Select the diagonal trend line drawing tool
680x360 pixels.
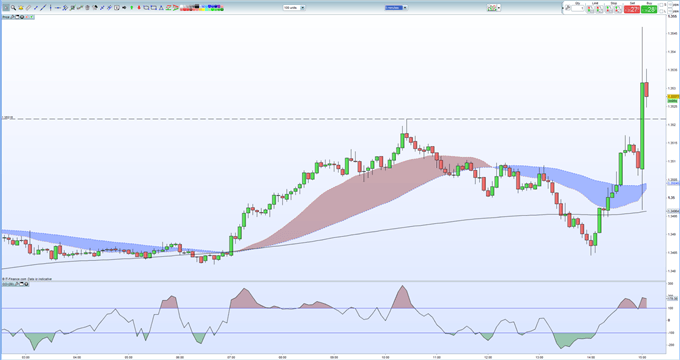pyautogui.click(x=43, y=7)
